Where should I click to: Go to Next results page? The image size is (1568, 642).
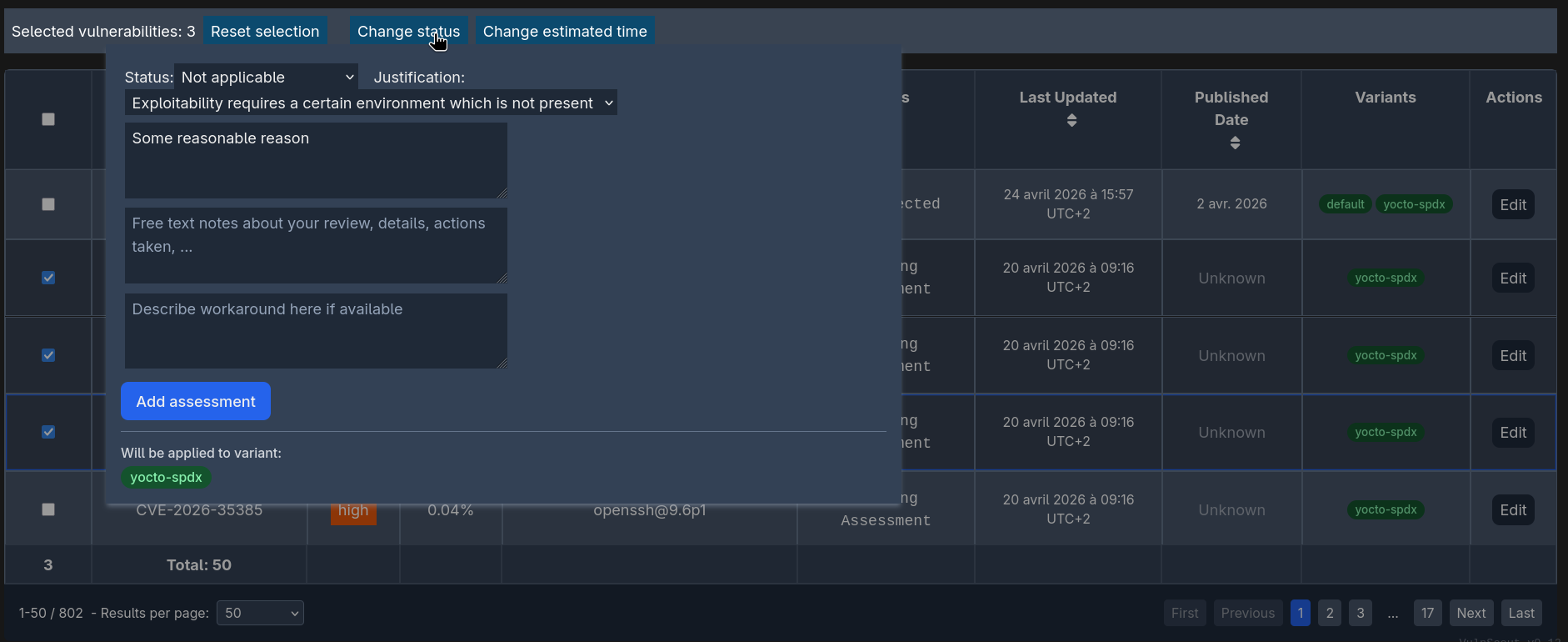point(1471,613)
